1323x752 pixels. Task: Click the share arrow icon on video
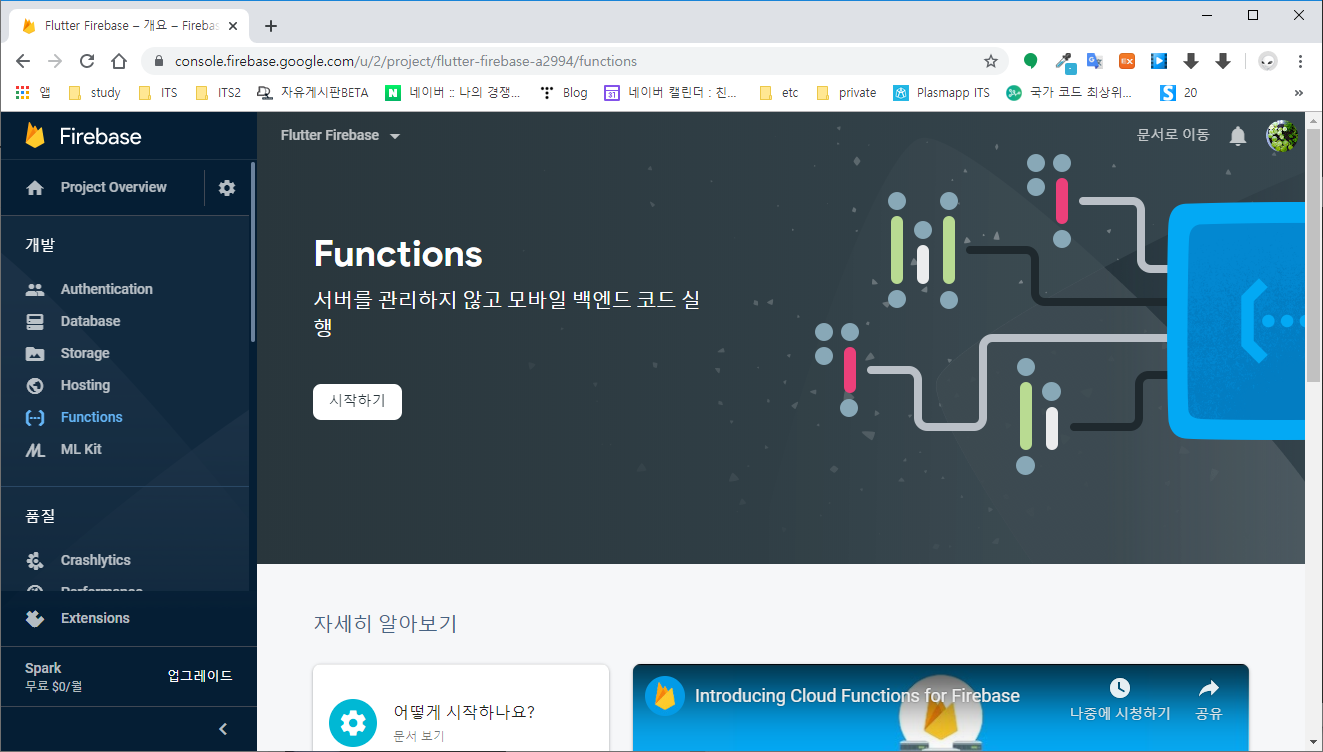[x=1209, y=688]
